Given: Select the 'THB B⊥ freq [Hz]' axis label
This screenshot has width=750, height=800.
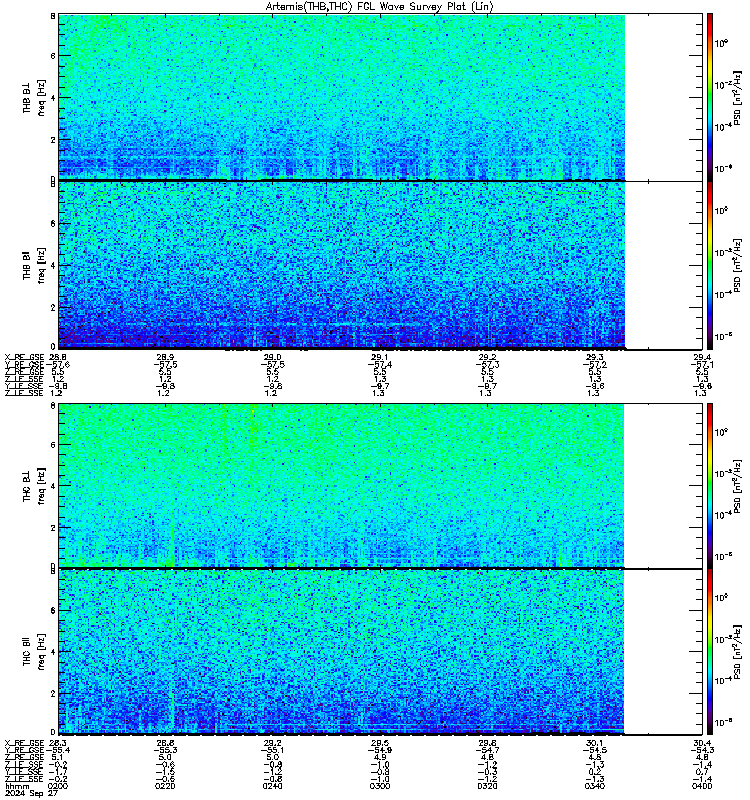Looking at the screenshot, I should [x=34, y=98].
